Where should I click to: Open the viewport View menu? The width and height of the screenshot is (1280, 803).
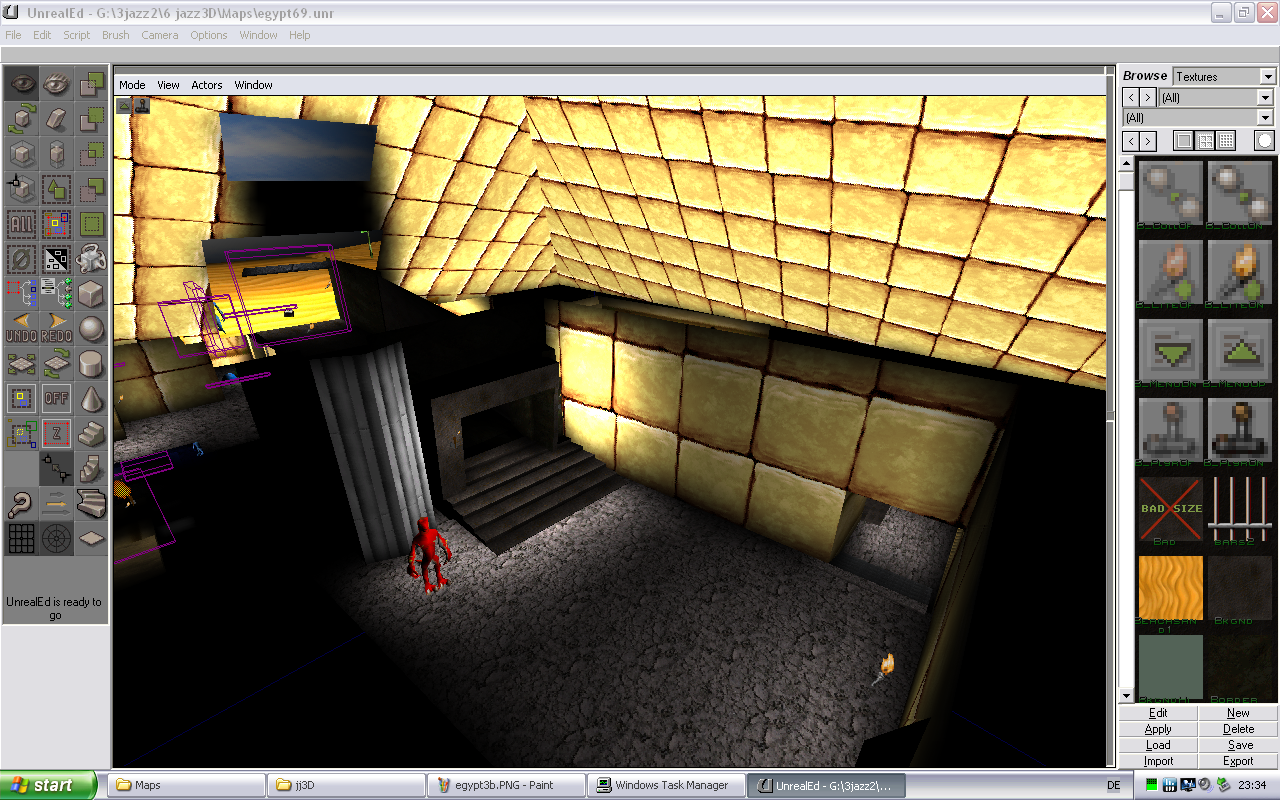[x=168, y=85]
